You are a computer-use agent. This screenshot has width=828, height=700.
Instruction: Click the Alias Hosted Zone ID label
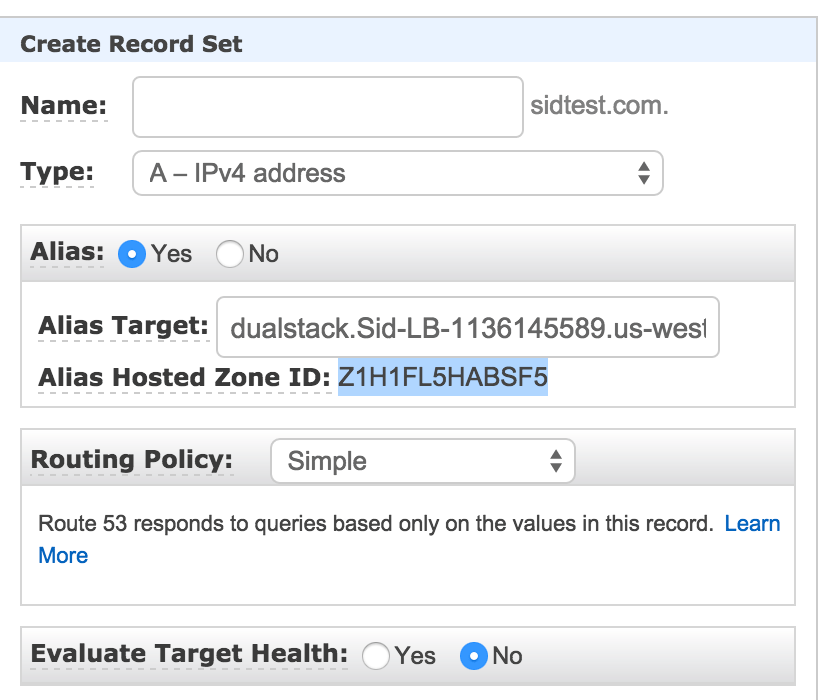183,378
